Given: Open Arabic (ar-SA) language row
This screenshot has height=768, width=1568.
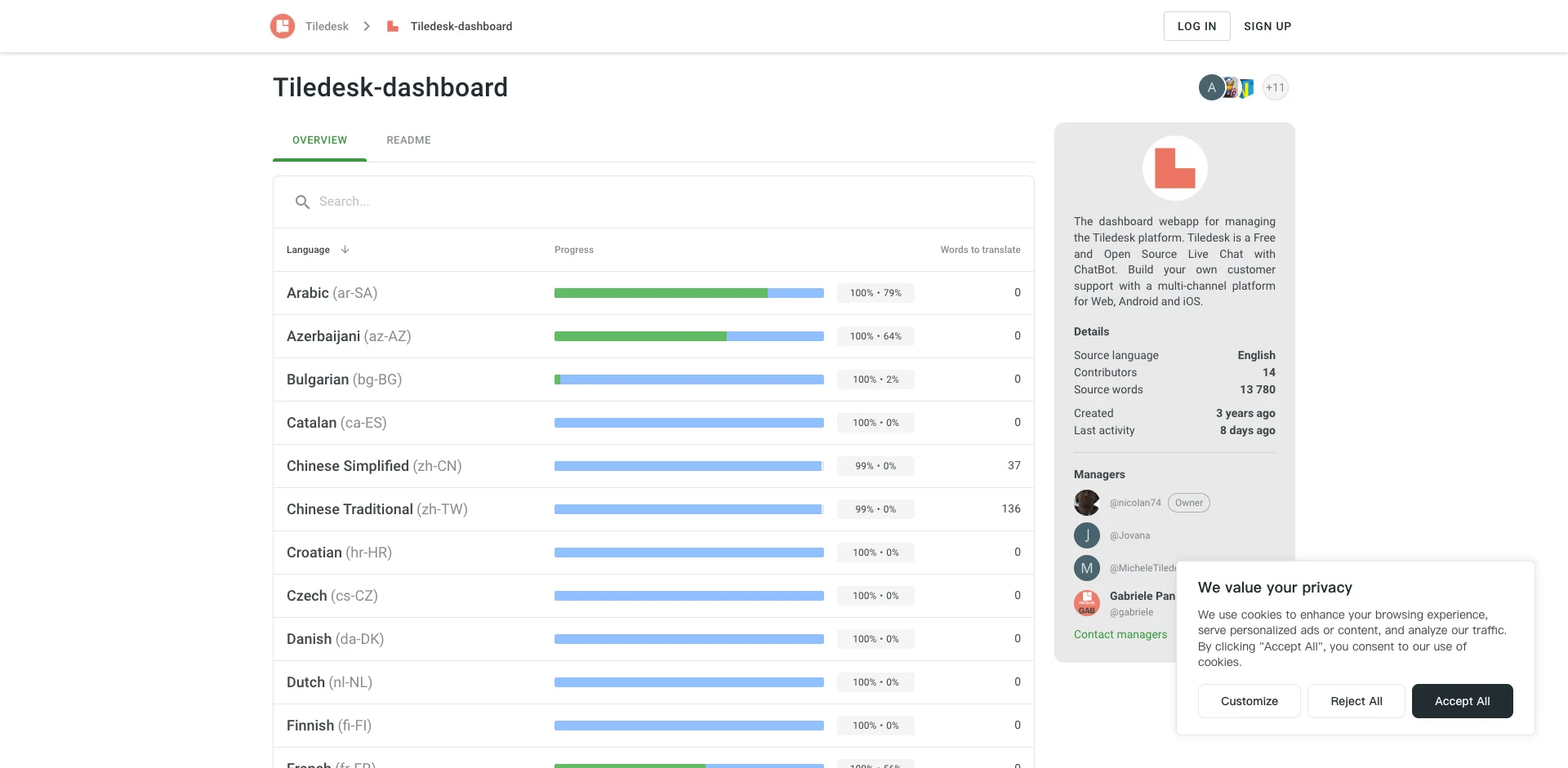Looking at the screenshot, I should point(653,293).
